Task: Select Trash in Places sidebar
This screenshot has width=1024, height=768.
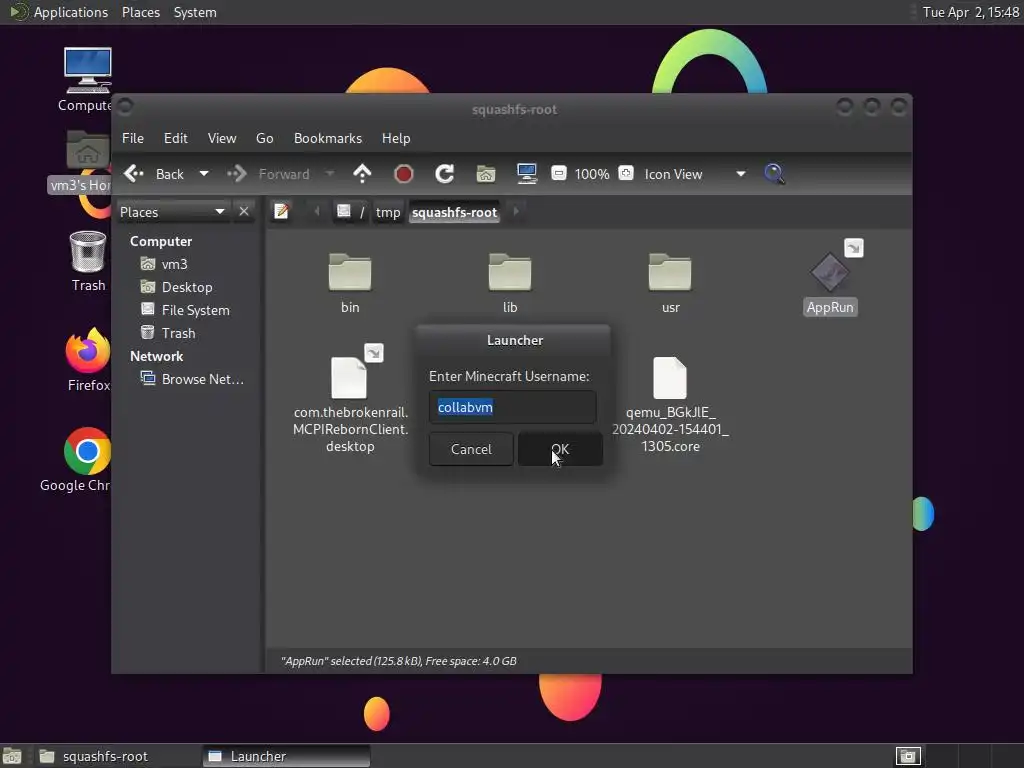Action: [x=178, y=333]
